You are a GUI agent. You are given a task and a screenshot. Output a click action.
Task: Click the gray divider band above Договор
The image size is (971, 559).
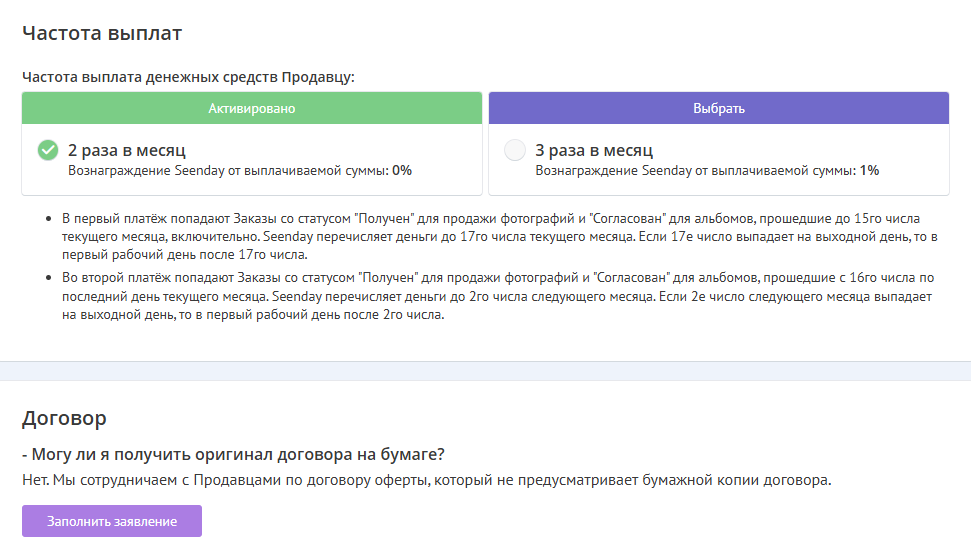[x=485, y=370]
